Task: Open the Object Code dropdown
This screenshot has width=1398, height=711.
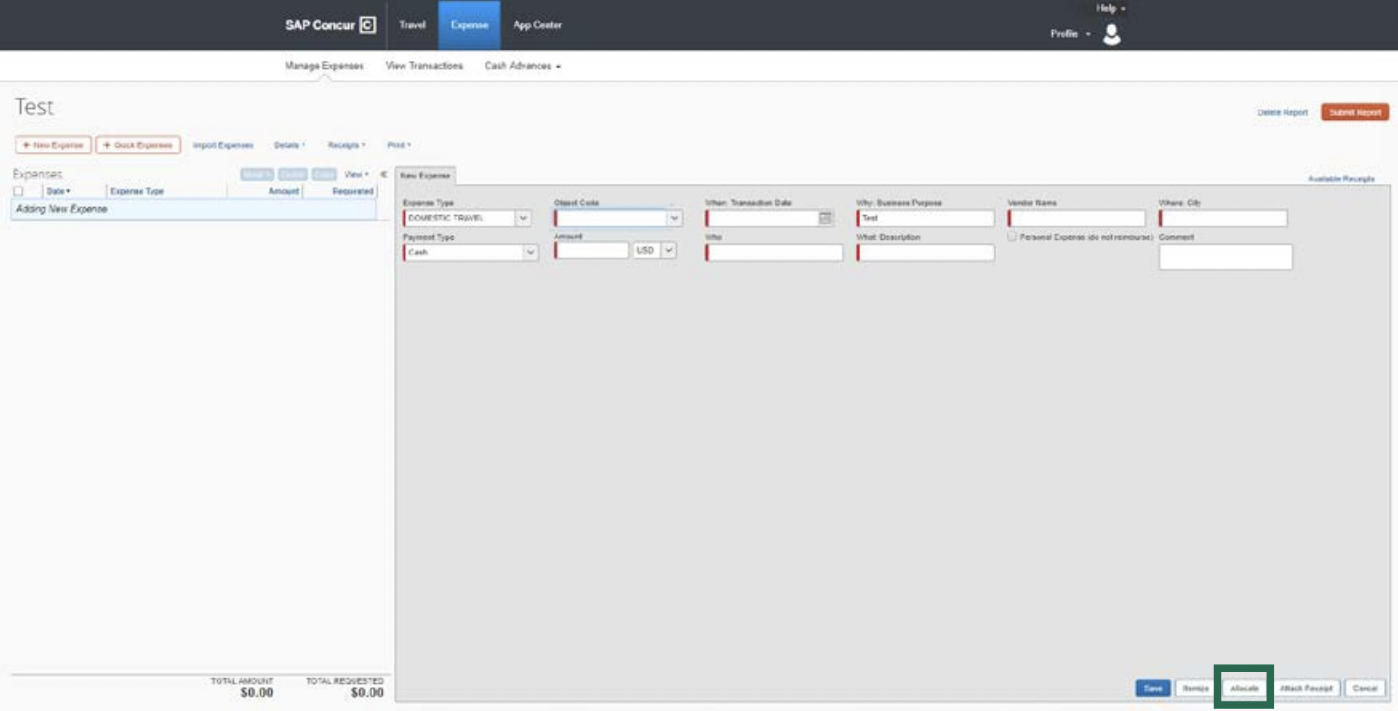Action: pos(674,218)
